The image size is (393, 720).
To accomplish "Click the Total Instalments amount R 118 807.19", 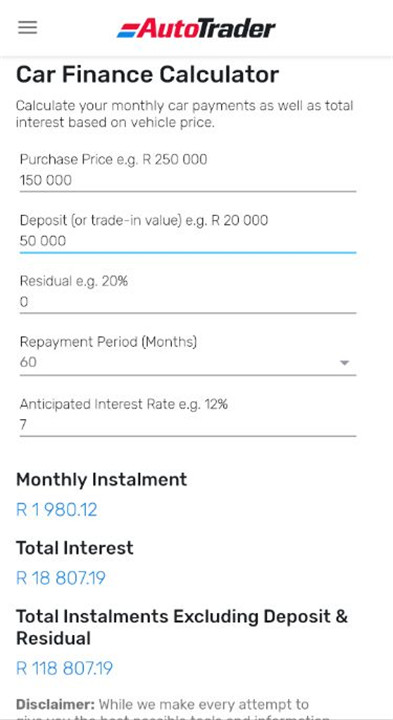I will click(x=64, y=668).
